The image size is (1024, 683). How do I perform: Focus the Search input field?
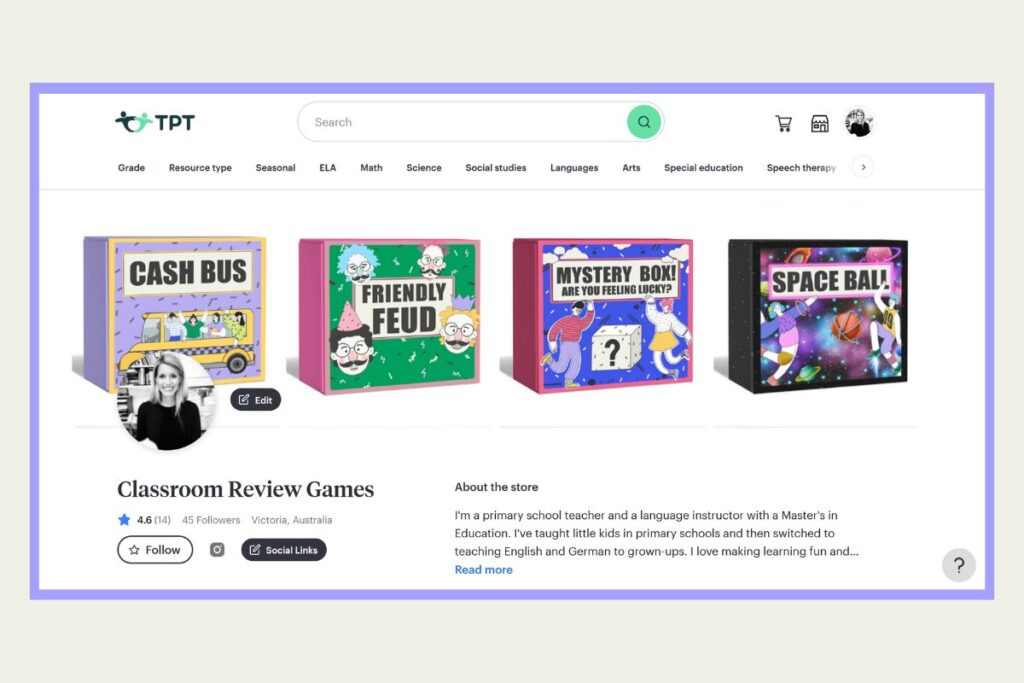464,122
